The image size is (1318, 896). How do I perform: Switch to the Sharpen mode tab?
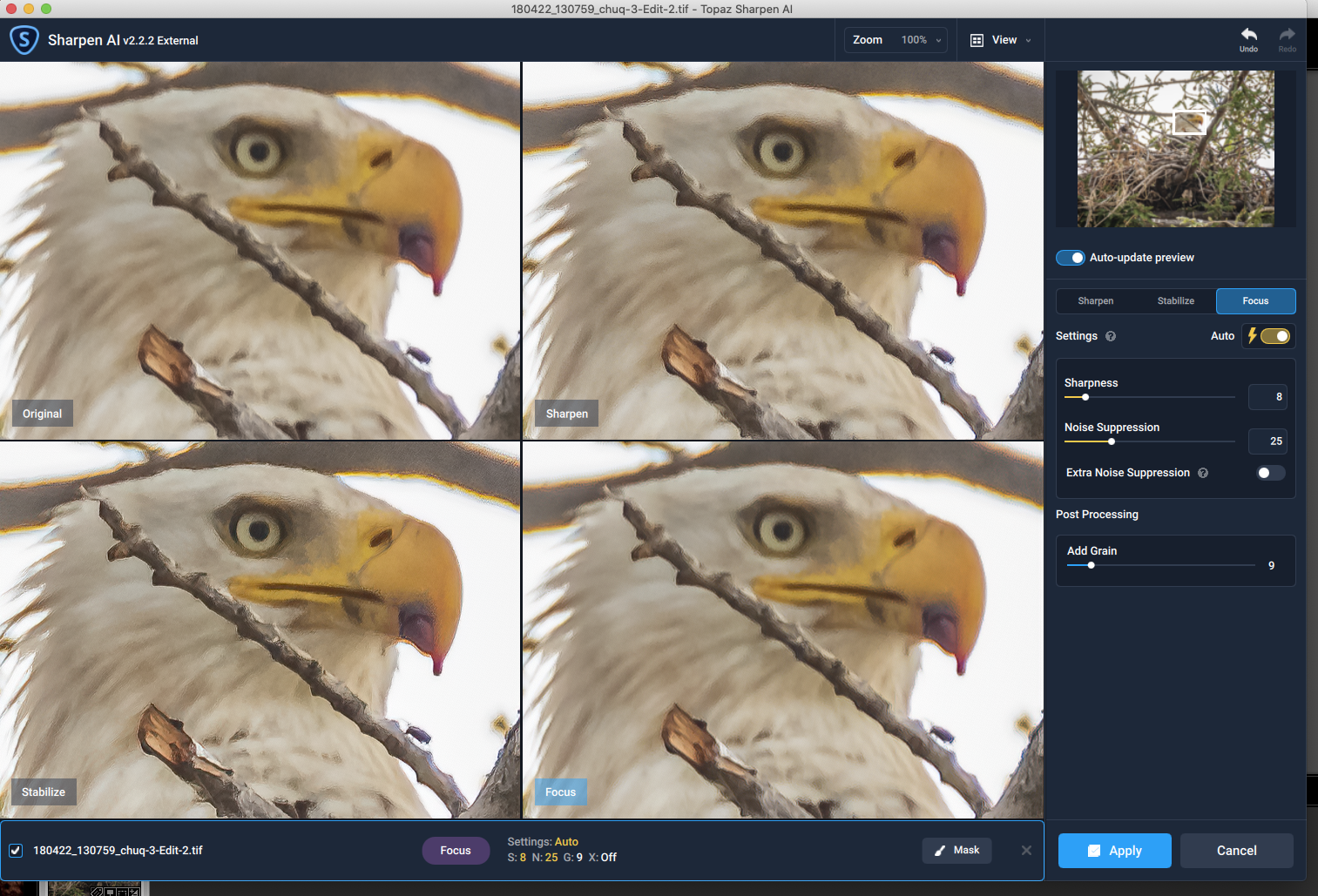click(1096, 301)
